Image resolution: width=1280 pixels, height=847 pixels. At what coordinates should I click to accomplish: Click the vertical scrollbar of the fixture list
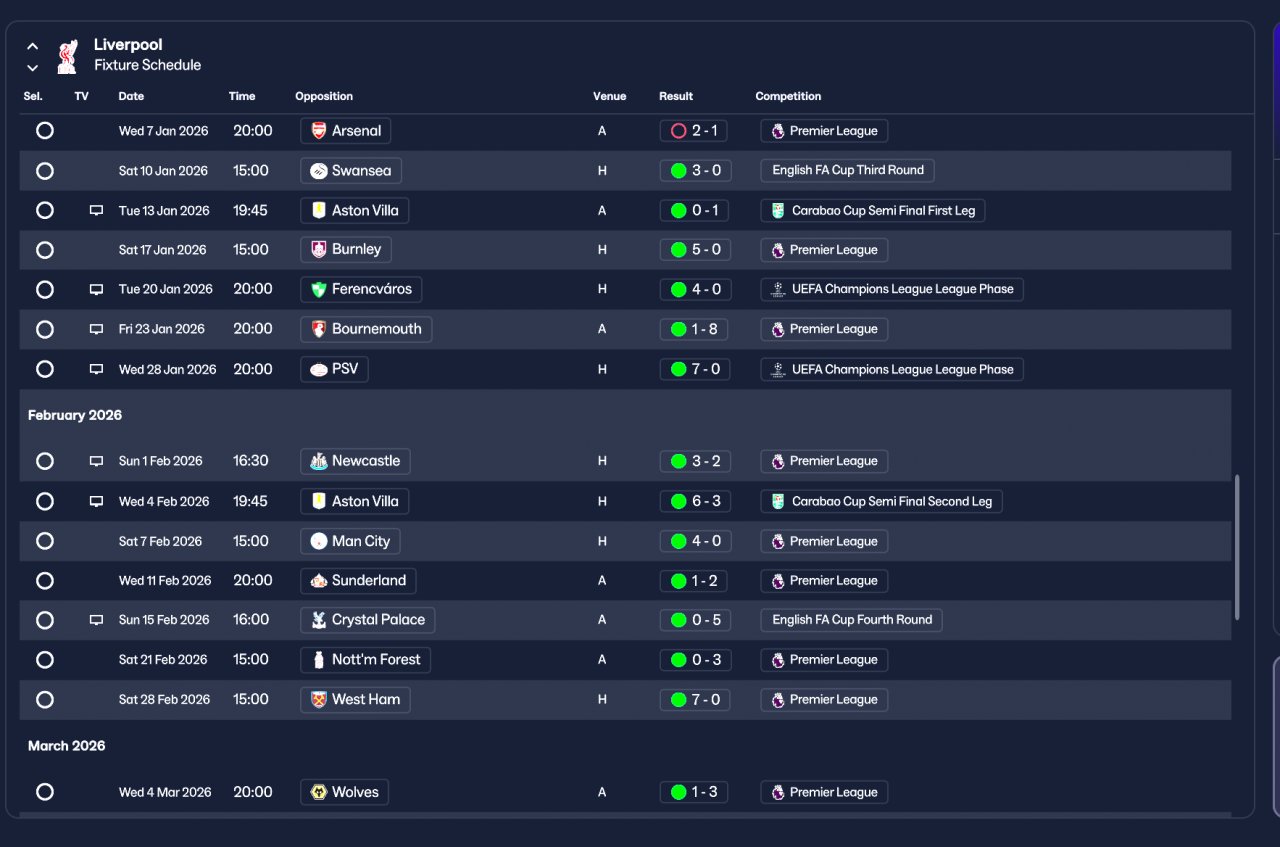click(x=1238, y=547)
